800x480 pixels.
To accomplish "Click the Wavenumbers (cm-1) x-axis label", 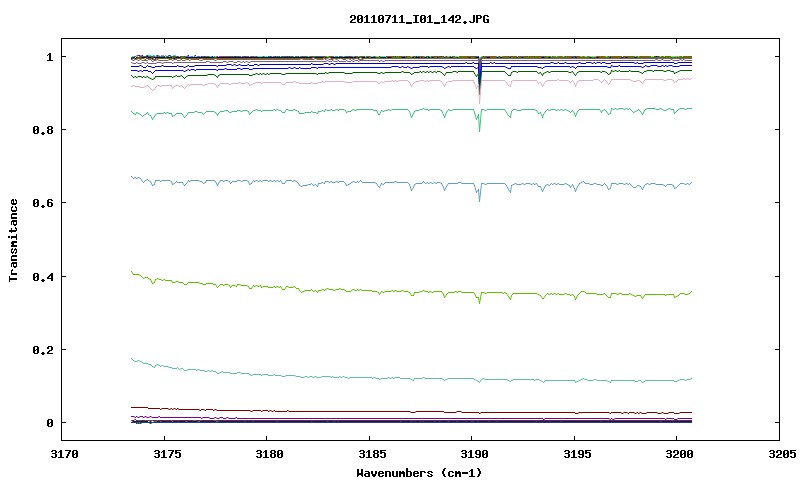I will tap(419, 473).
